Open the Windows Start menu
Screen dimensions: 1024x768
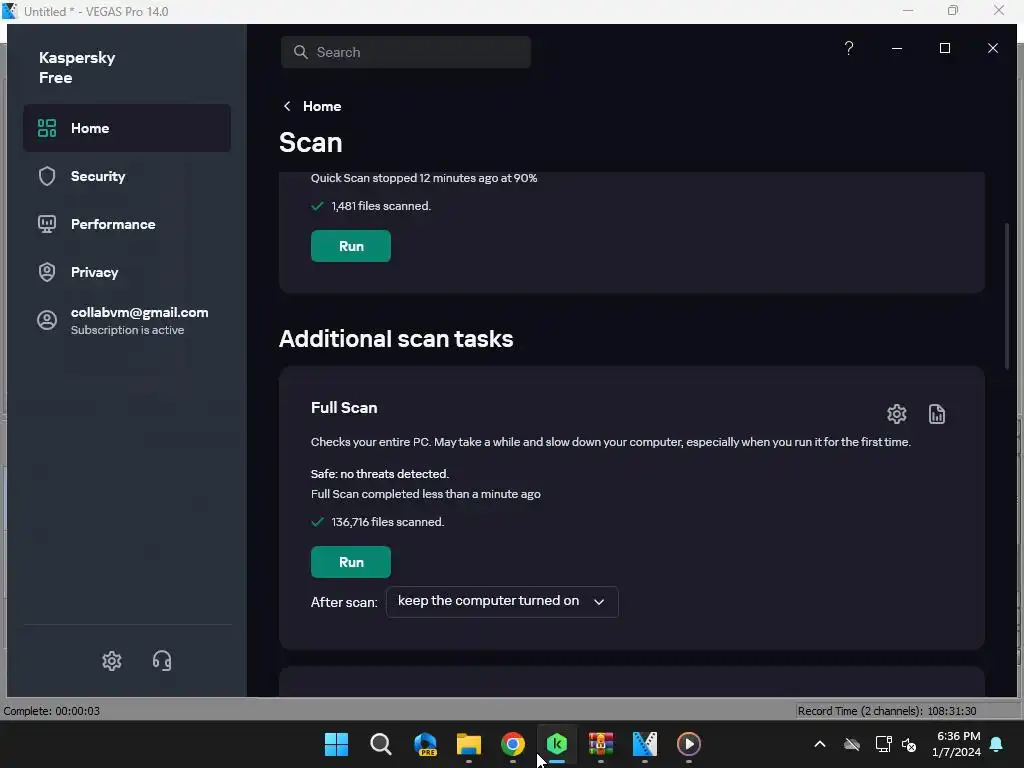[337, 744]
